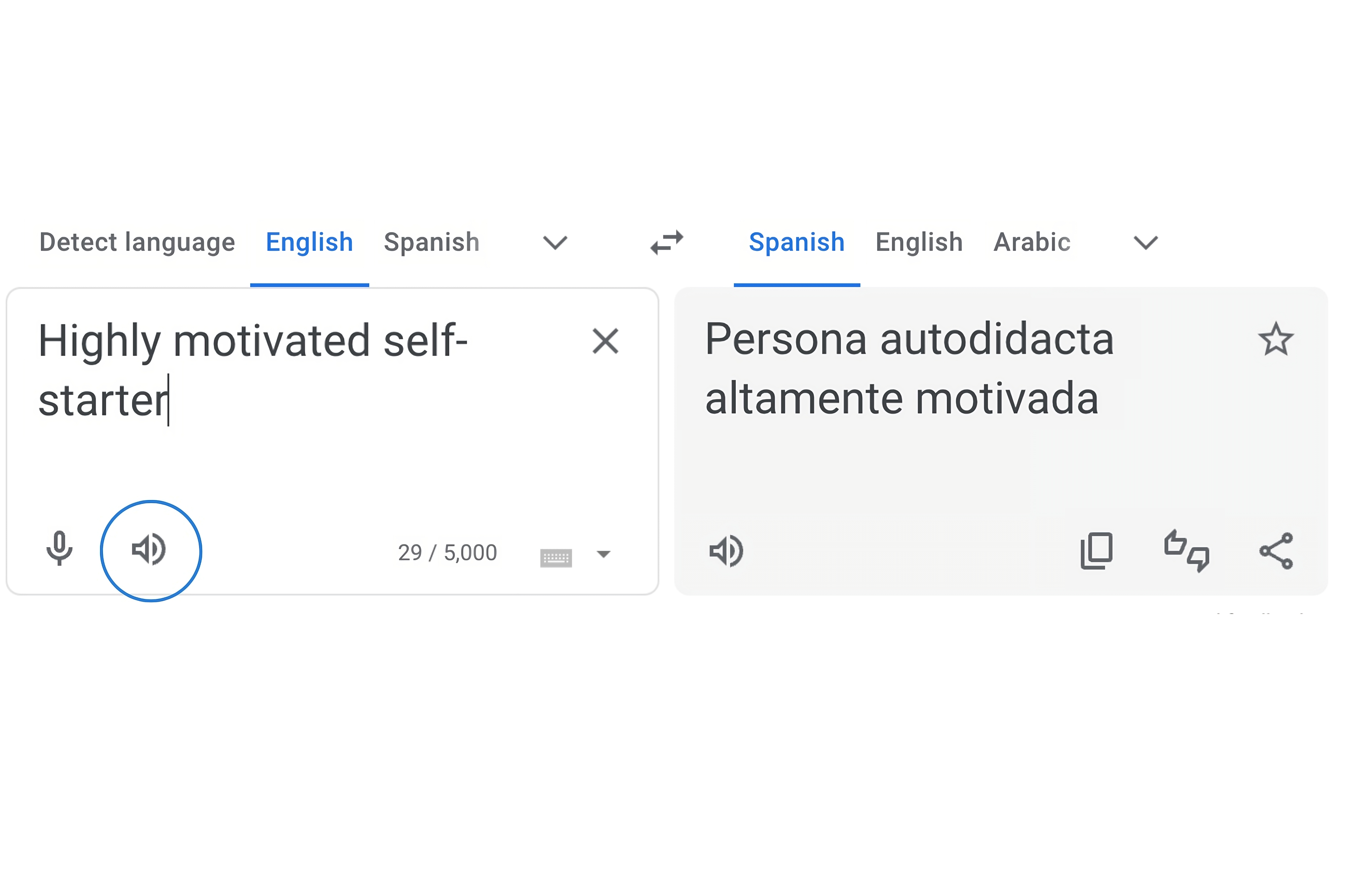Play audio of the Spanish translation
Viewport: 1345px width, 896px height.
(x=726, y=552)
